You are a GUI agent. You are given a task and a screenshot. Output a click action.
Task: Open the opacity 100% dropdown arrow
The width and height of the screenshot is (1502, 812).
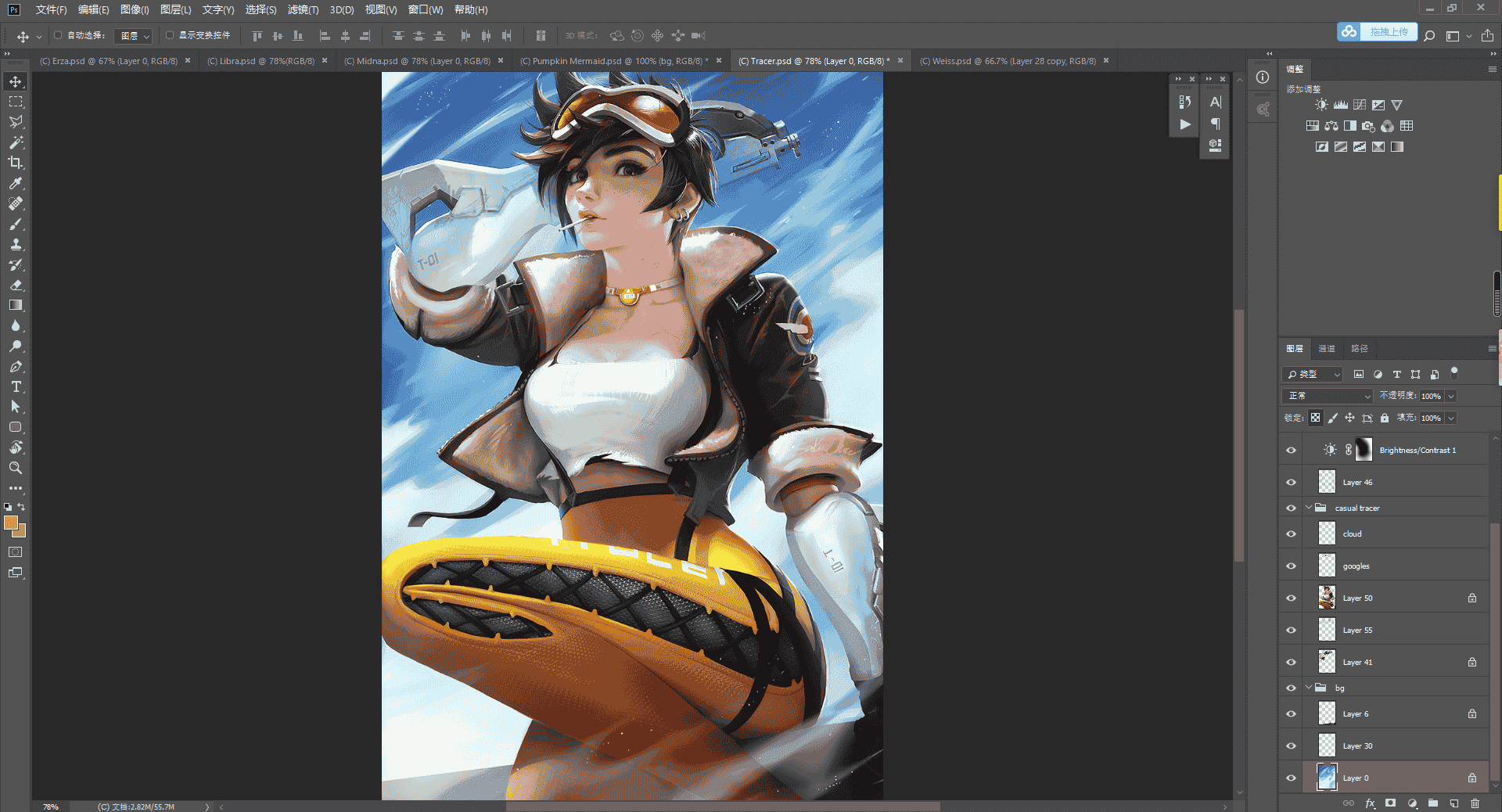point(1451,396)
